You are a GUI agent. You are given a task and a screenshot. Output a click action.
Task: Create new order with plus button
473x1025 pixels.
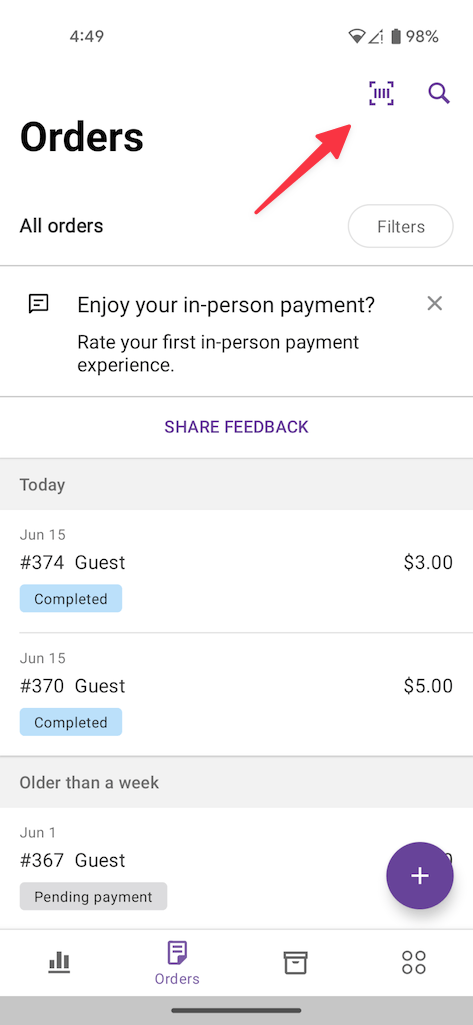419,875
